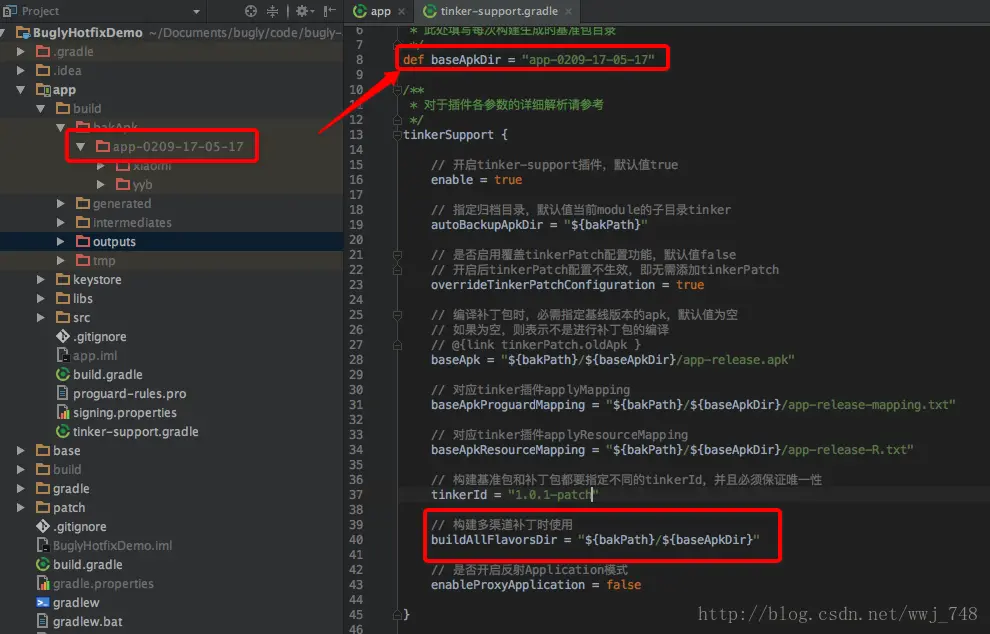This screenshot has height=634, width=990.
Task: Expand the keystore folder arrow
Action: click(x=40, y=279)
